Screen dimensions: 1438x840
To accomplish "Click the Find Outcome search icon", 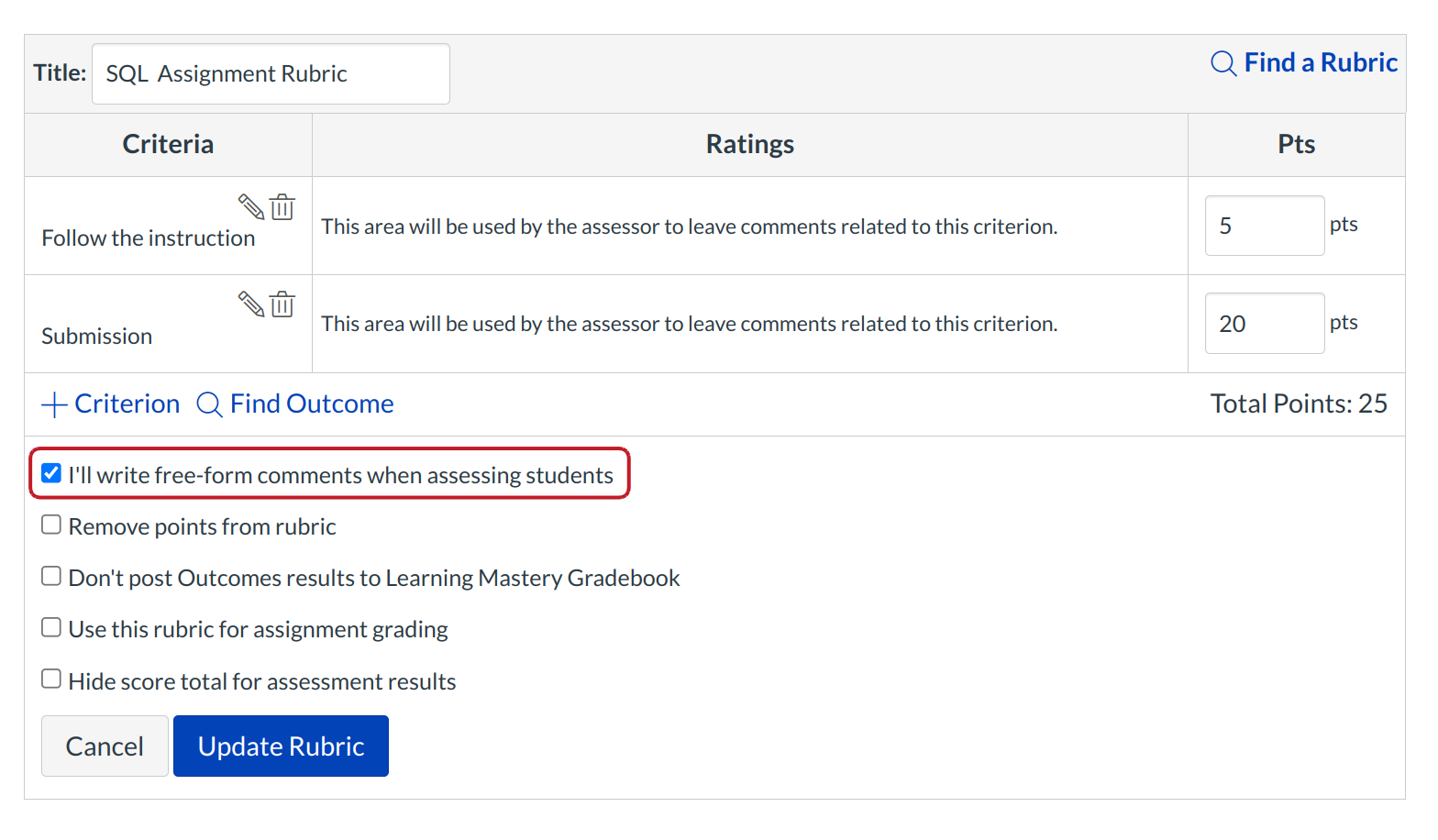I will [x=209, y=404].
